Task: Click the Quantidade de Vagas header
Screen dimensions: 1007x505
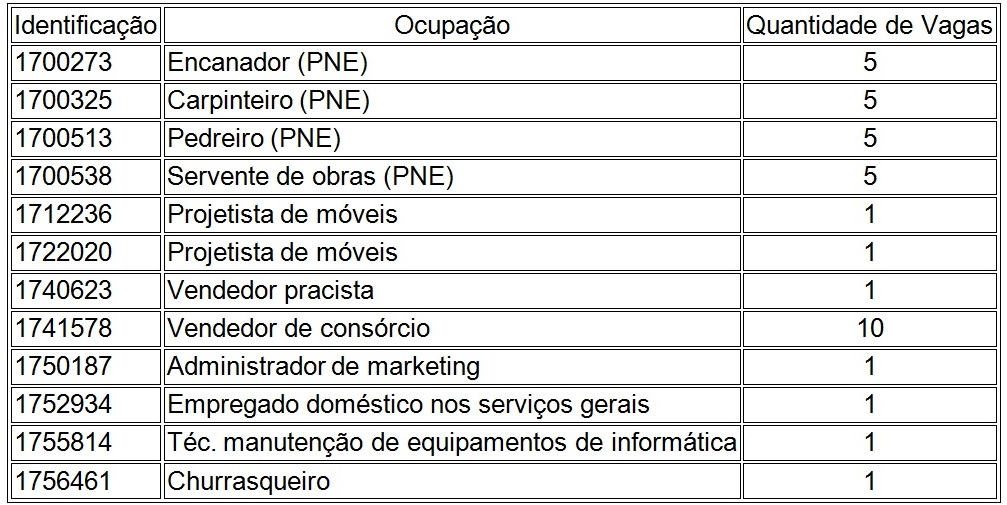Action: point(870,25)
